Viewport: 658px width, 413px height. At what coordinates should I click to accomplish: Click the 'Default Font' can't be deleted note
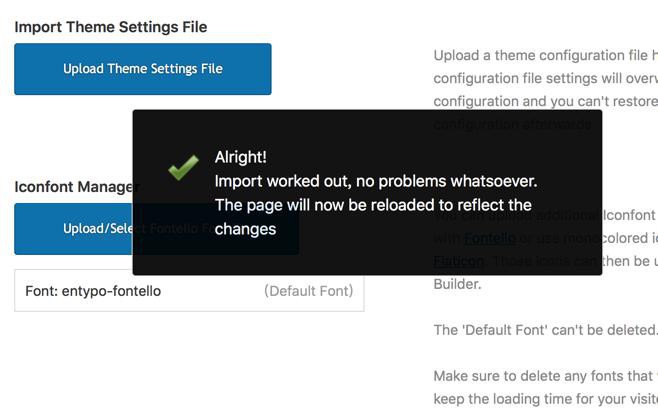pos(546,330)
